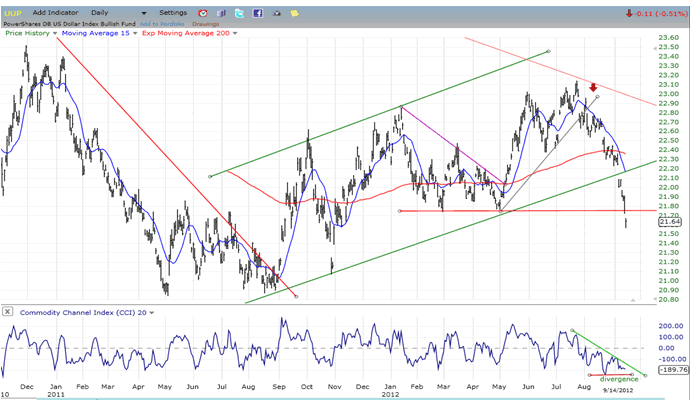
Task: Click the divergence annotation label
Action: click(x=619, y=379)
